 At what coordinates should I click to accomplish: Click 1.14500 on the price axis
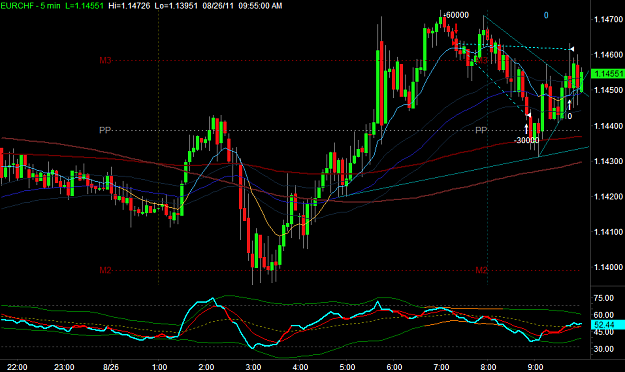tap(608, 90)
